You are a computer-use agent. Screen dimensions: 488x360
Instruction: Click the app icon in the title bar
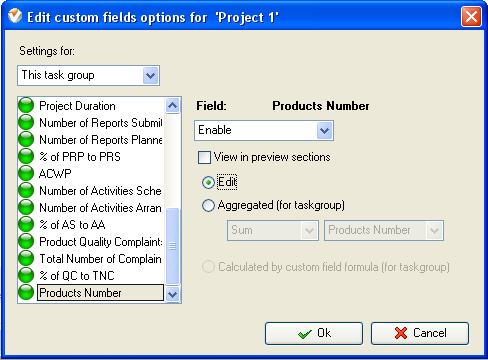coord(15,16)
